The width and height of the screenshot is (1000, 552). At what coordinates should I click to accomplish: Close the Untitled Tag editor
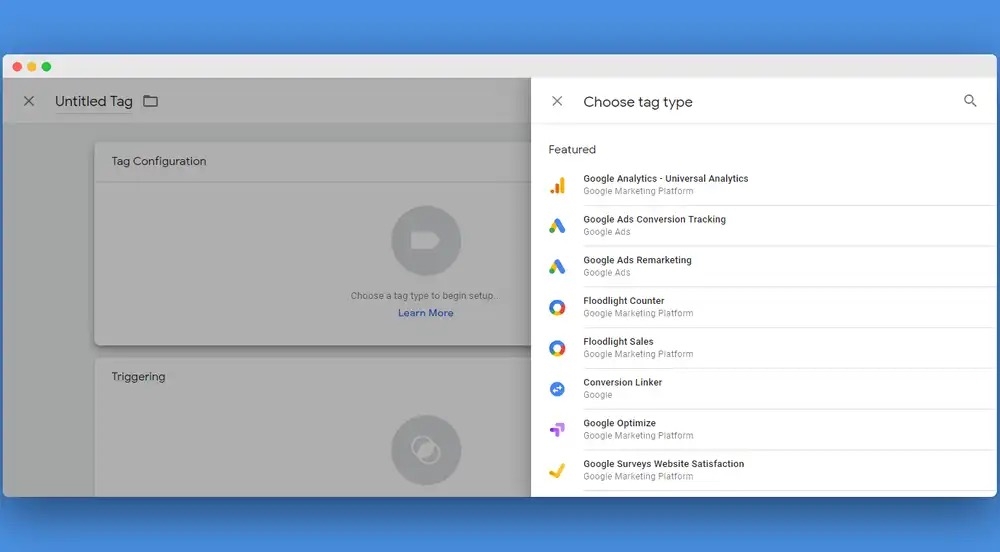[29, 101]
